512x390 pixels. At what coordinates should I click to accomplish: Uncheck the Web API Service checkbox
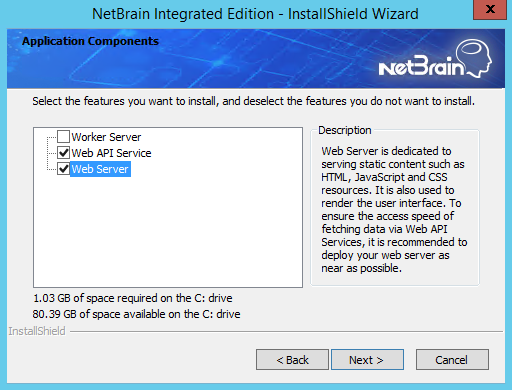coord(63,153)
